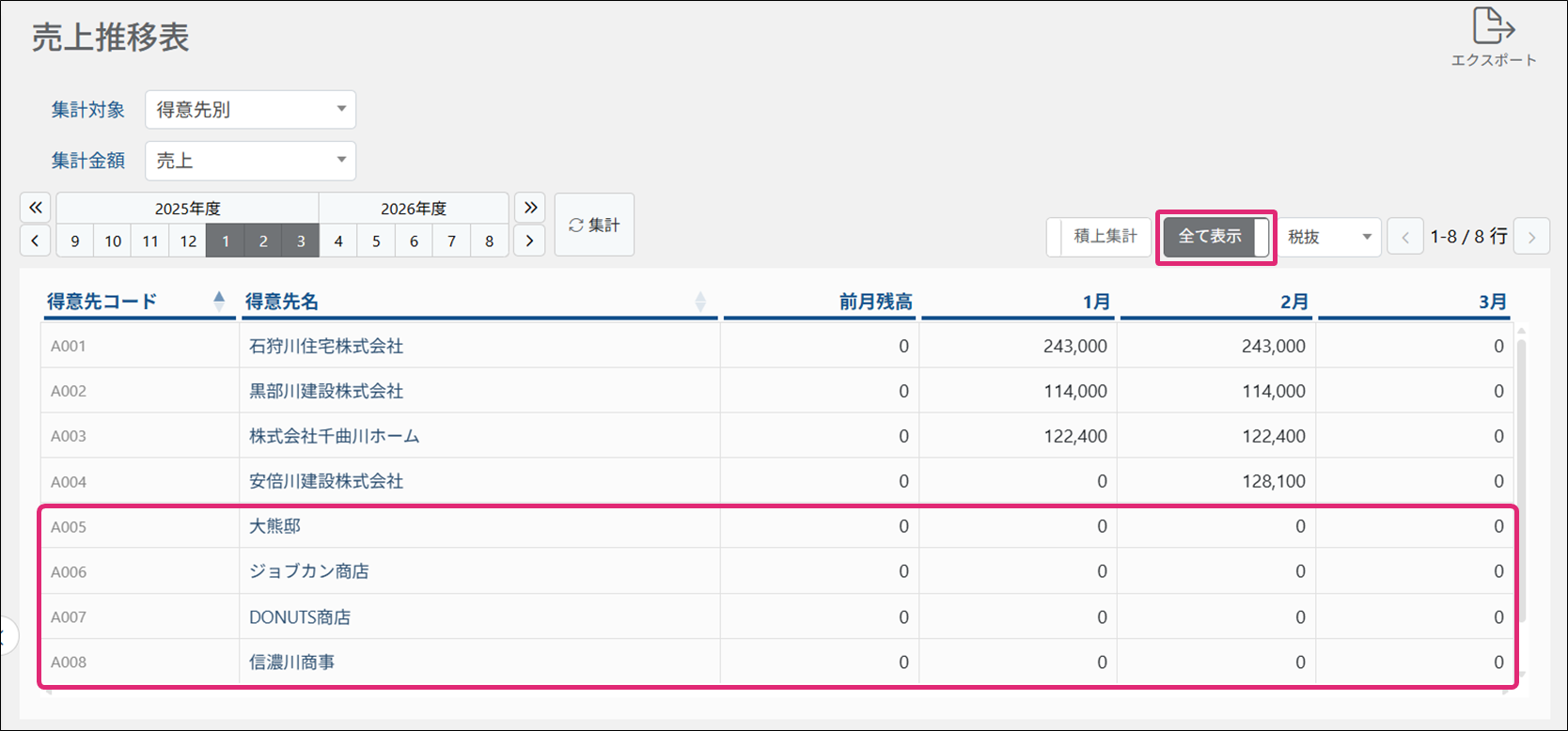The width and height of the screenshot is (1568, 731).
Task: Open the 税抜 tax display dropdown
Action: pyautogui.click(x=1329, y=238)
